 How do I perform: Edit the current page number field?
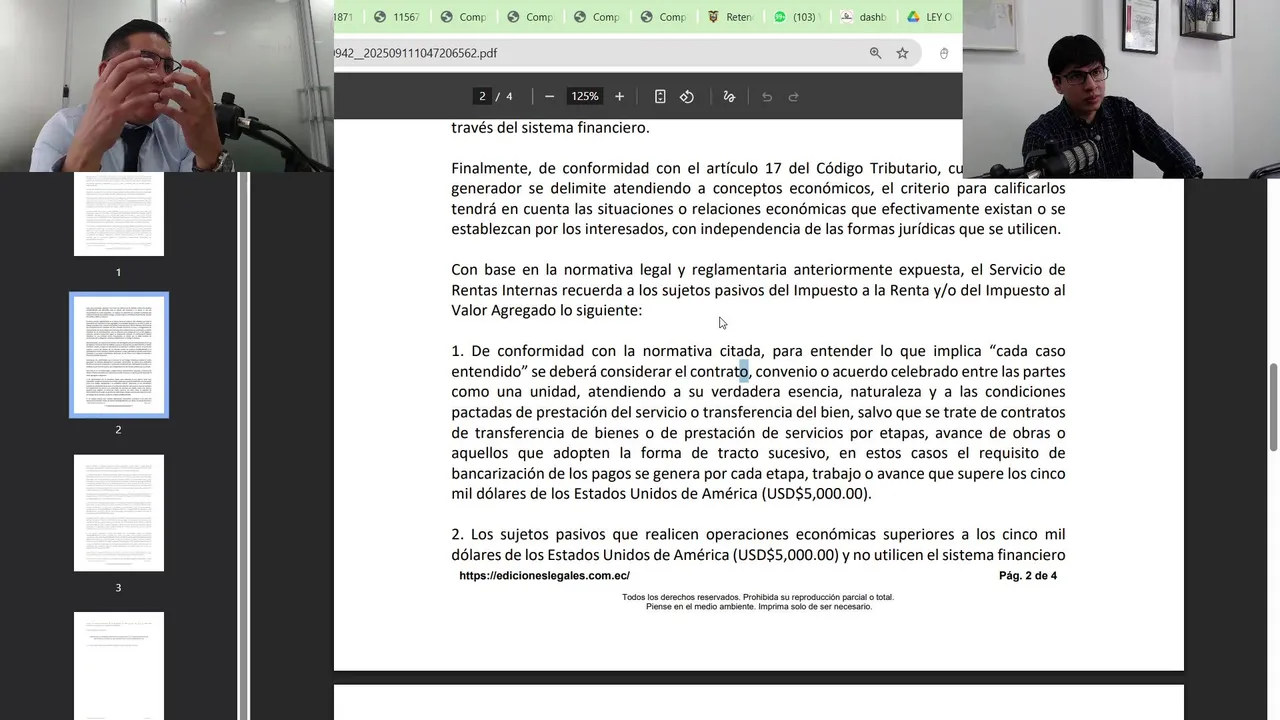482,96
